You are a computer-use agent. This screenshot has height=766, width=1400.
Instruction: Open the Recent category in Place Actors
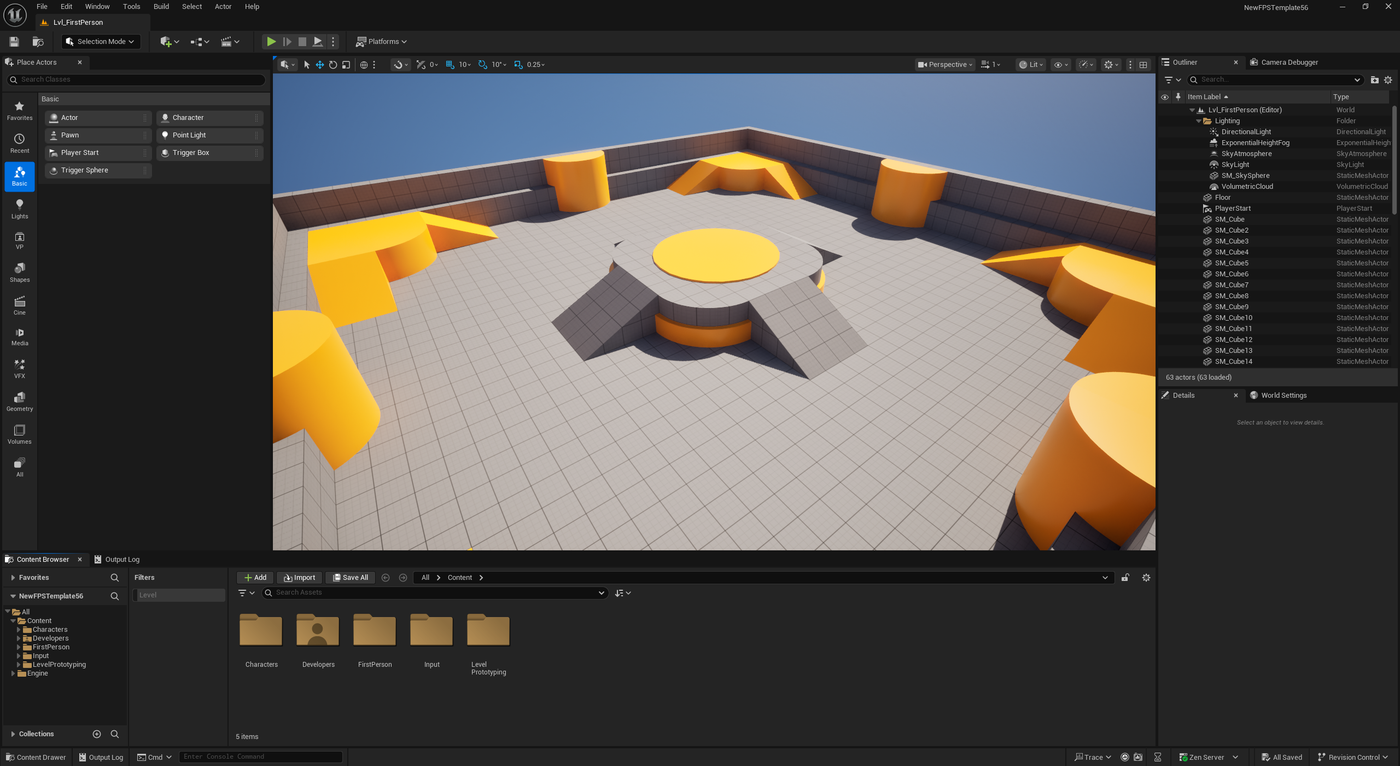point(19,143)
